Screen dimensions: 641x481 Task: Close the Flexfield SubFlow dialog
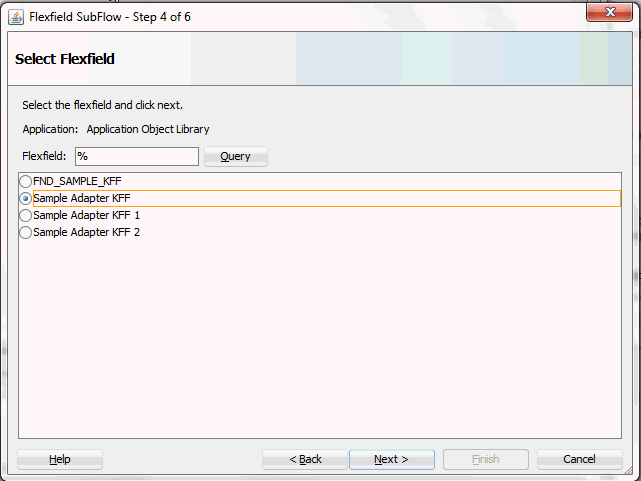click(609, 13)
